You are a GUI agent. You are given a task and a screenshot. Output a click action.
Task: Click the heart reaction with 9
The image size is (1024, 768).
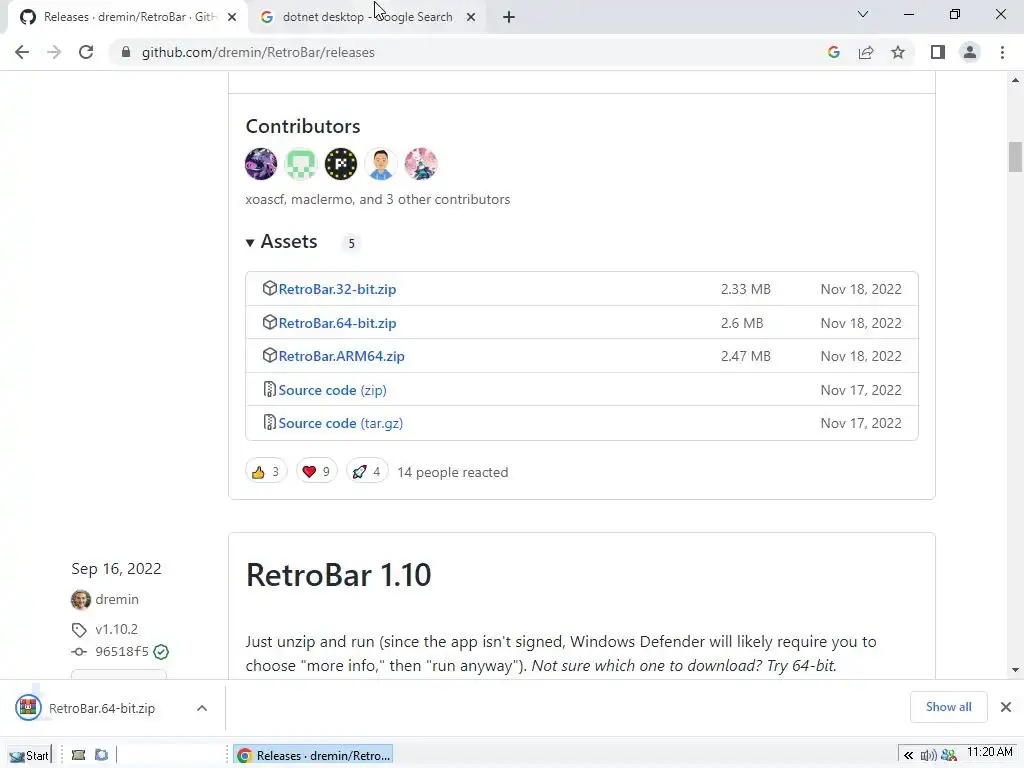(317, 472)
